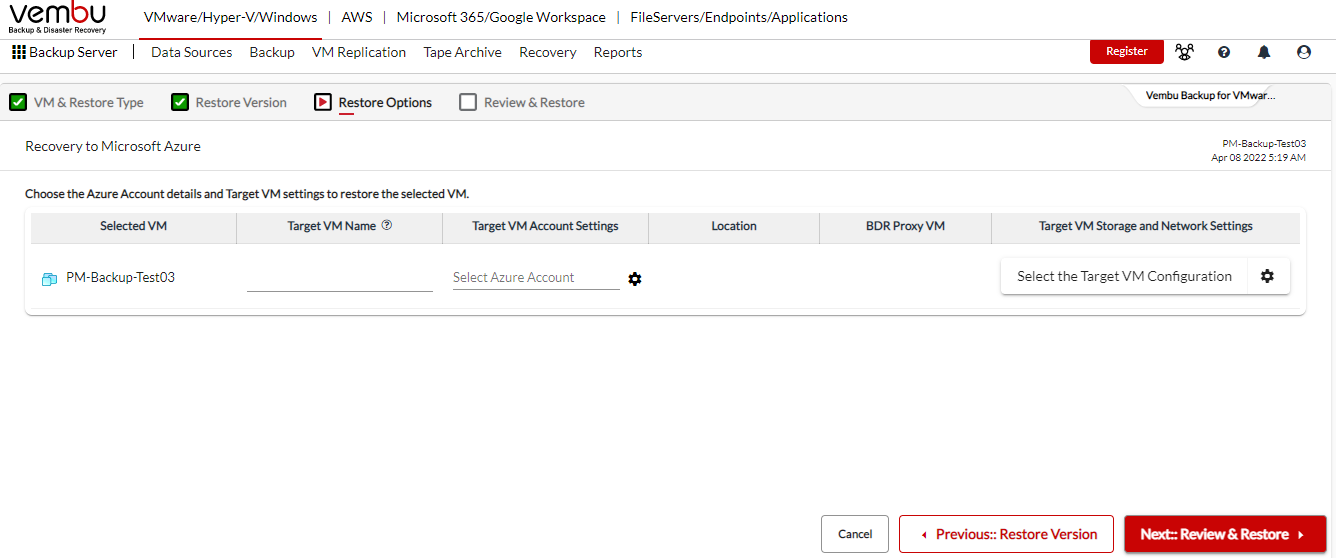Image resolution: width=1336 pixels, height=558 pixels.
Task: Open the Recovery menu
Action: tap(548, 52)
